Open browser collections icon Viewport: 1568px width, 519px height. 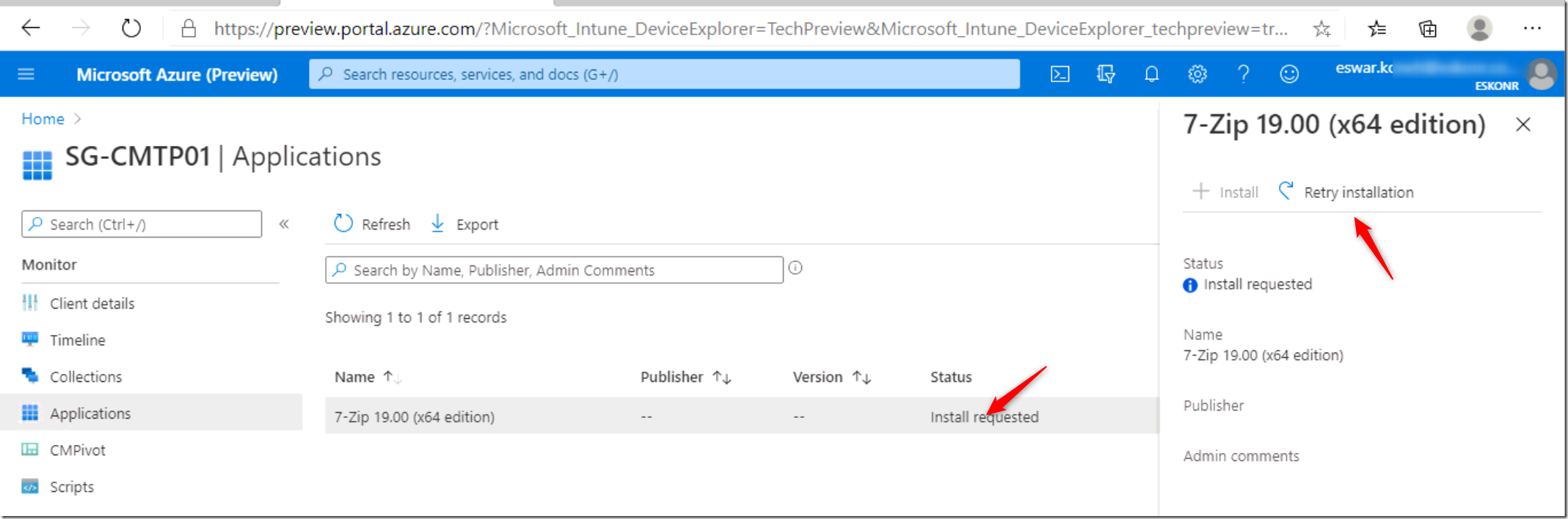click(x=1427, y=29)
